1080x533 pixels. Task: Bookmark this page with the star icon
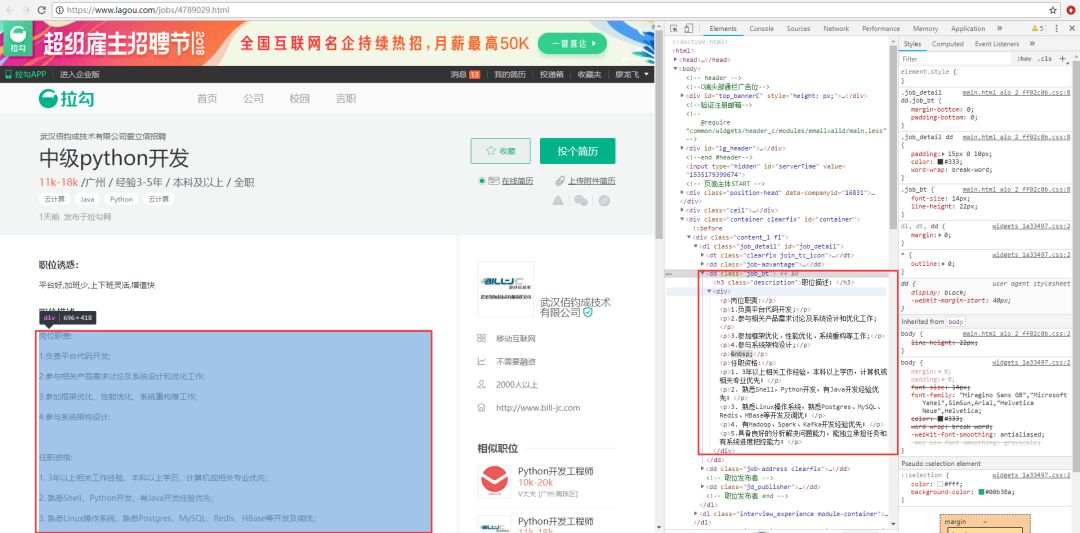(x=1052, y=10)
